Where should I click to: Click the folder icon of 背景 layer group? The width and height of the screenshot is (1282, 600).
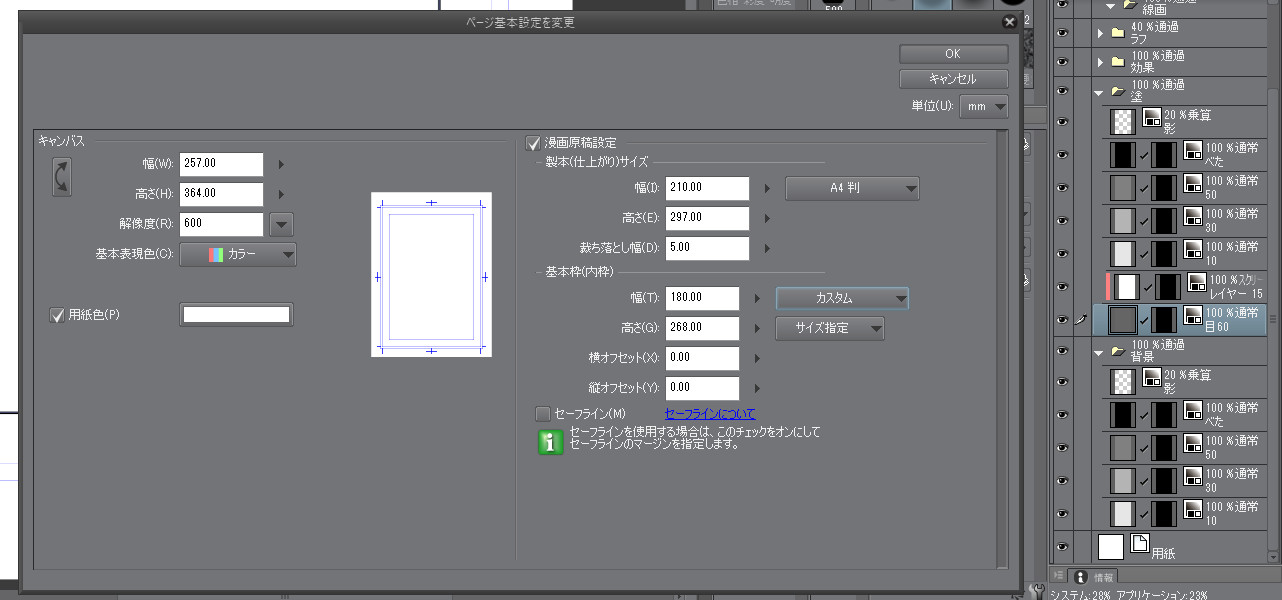point(1118,351)
